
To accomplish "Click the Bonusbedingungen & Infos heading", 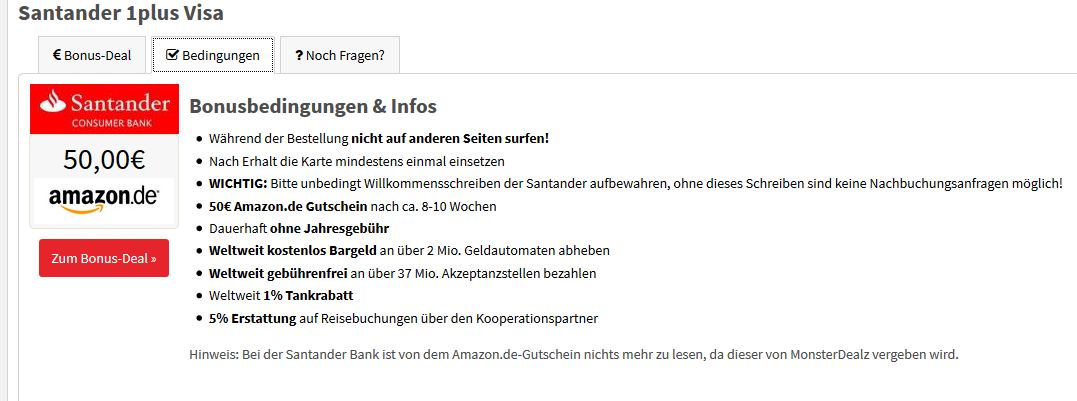I will coord(313,106).
